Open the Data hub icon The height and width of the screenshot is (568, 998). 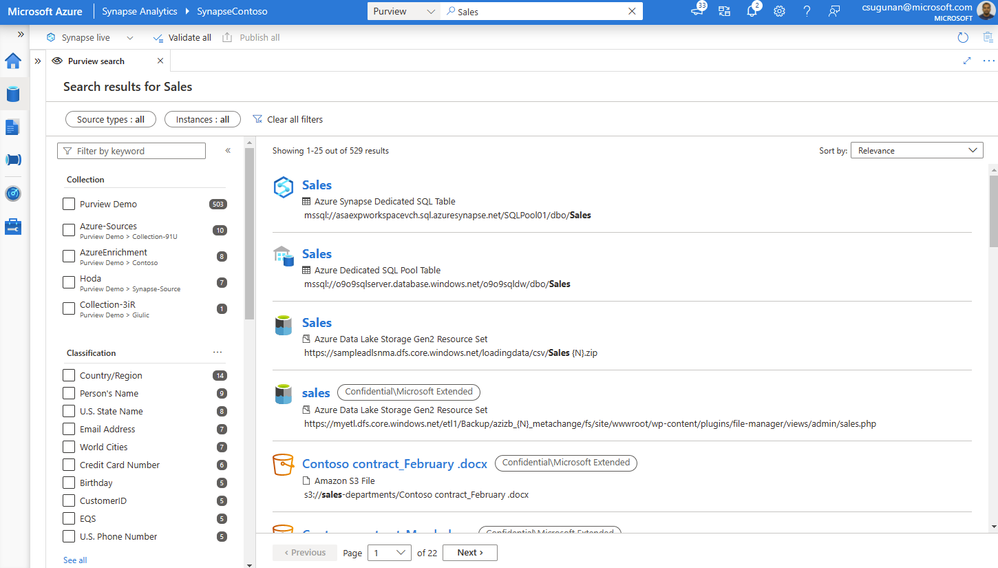[x=13, y=94]
